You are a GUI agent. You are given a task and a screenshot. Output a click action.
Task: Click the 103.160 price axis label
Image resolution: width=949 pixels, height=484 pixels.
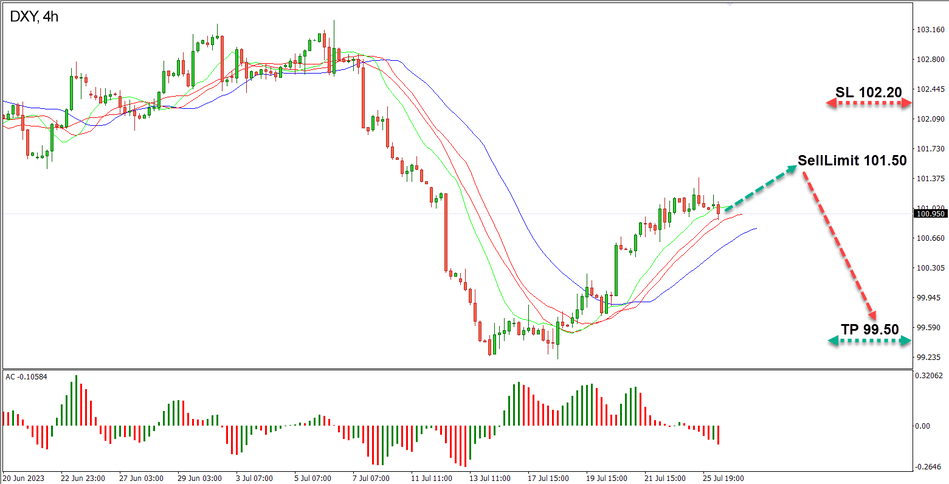click(930, 30)
